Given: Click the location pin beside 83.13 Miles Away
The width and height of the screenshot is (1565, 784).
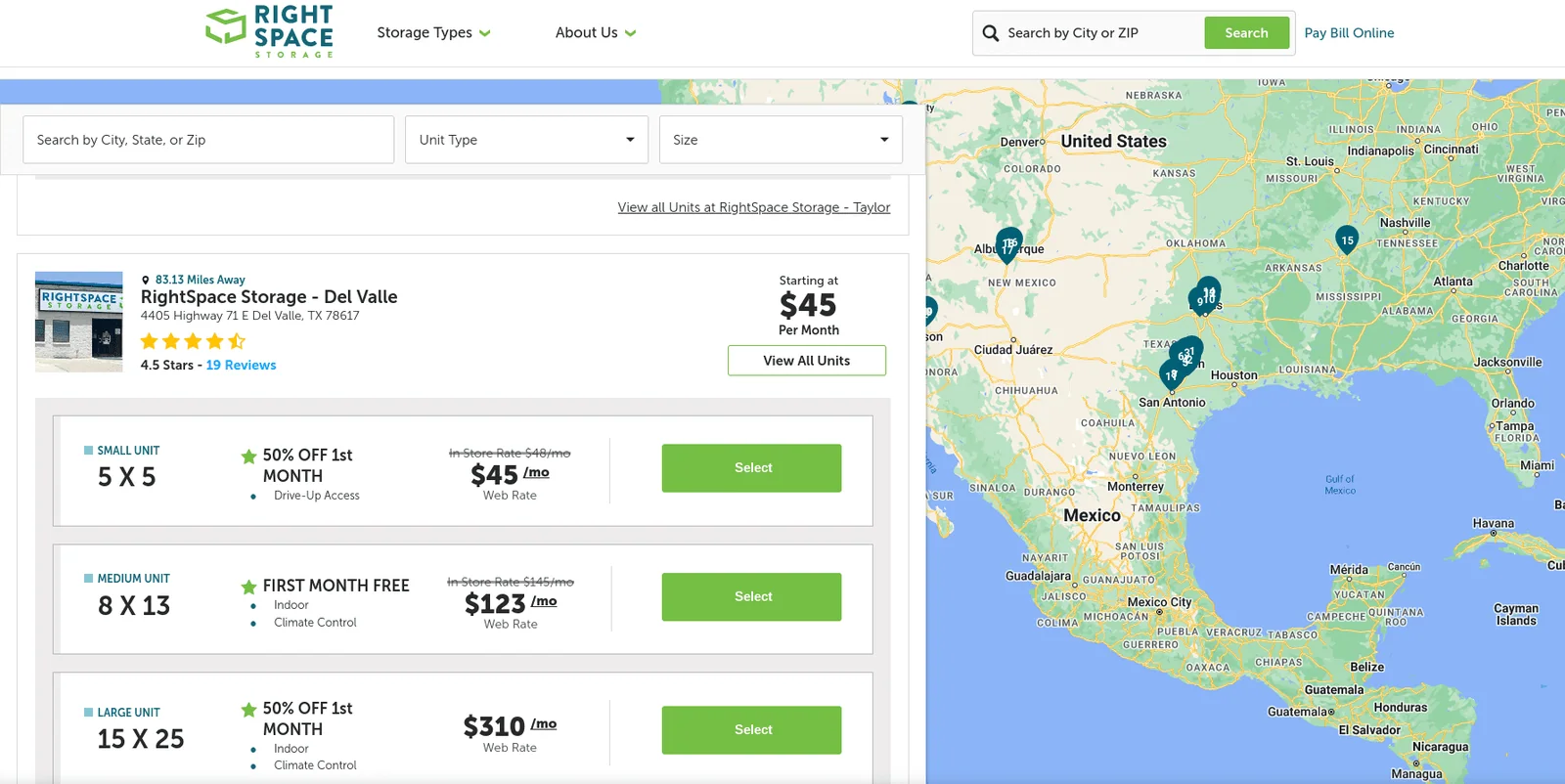Looking at the screenshot, I should click(146, 281).
